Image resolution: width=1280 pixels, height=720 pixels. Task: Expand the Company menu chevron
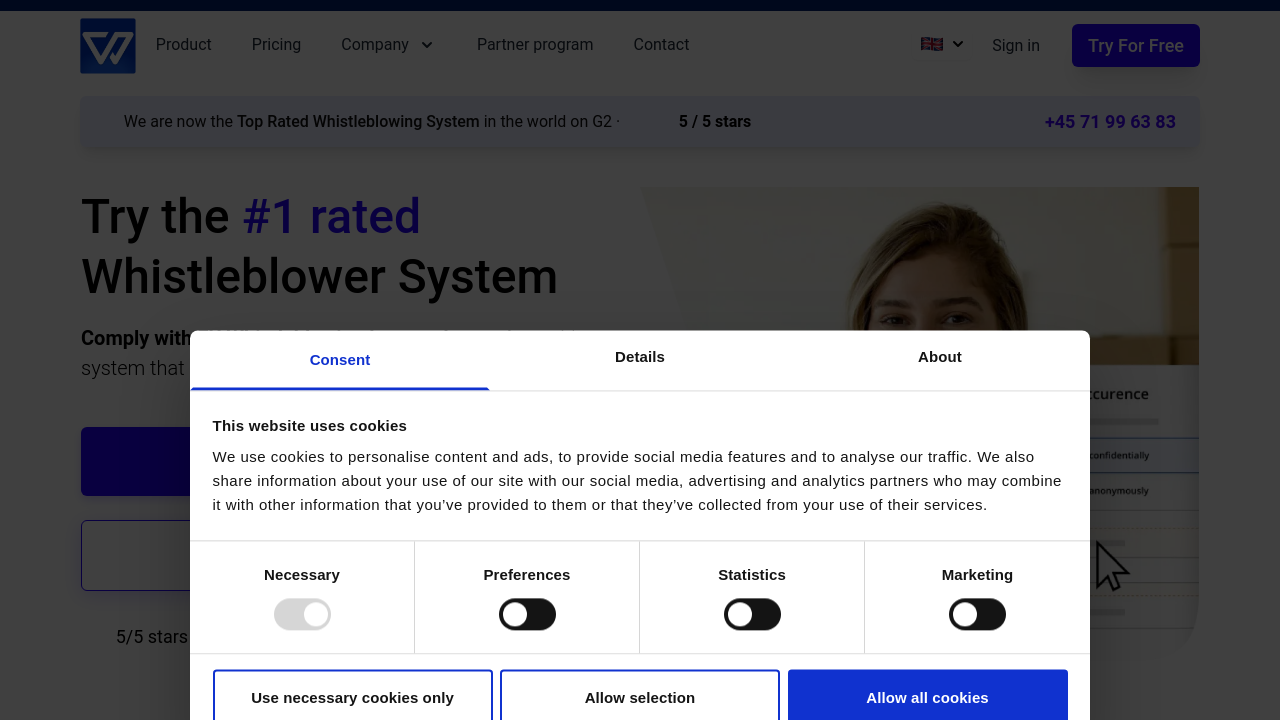coord(427,45)
